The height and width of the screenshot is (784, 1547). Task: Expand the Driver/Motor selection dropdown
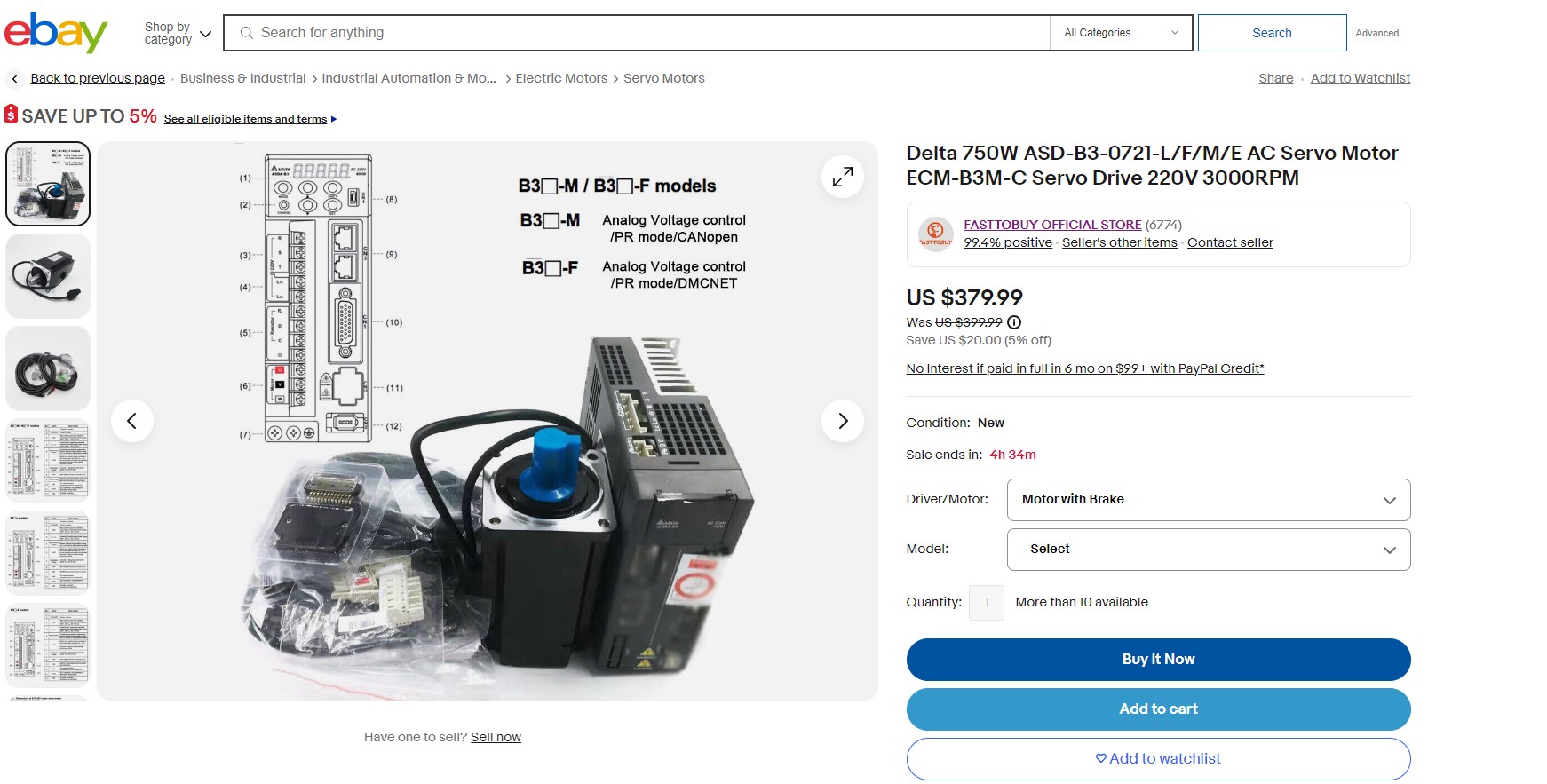tap(1209, 500)
